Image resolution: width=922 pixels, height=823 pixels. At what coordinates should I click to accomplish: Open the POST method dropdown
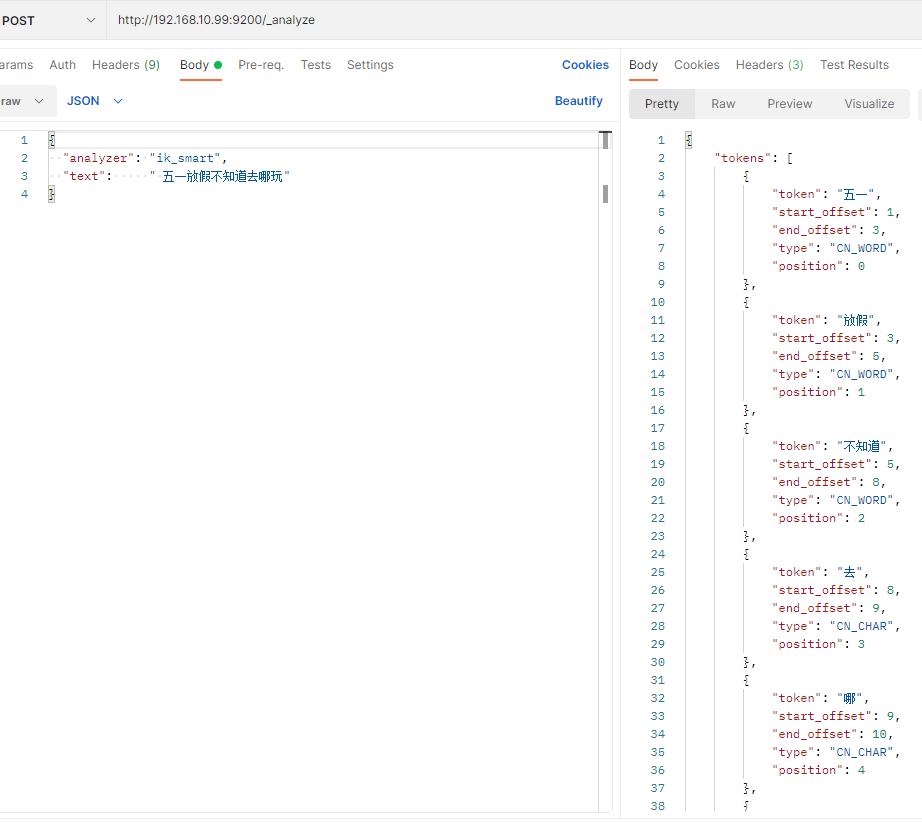click(50, 20)
